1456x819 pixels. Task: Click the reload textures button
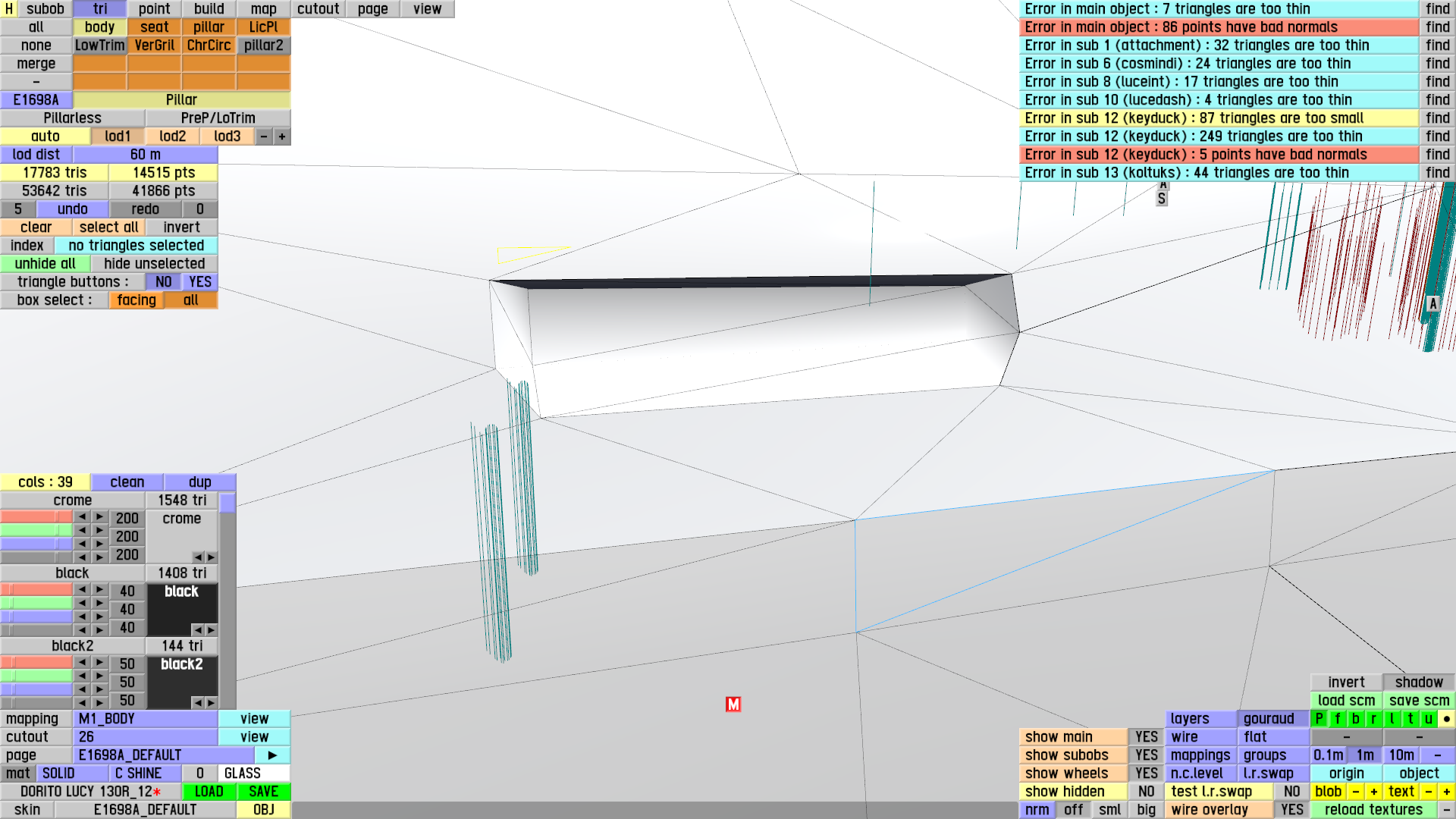click(x=1373, y=810)
